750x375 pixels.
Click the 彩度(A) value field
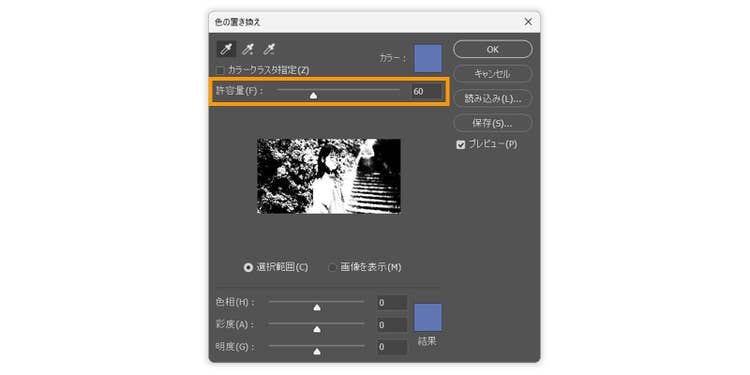[392, 325]
